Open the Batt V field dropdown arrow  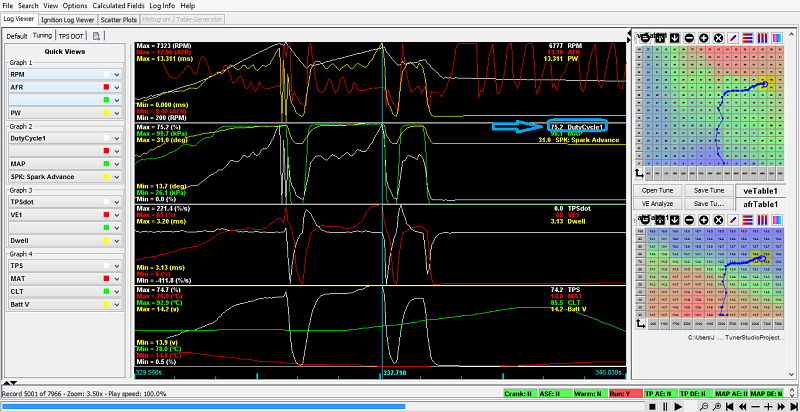tap(117, 304)
